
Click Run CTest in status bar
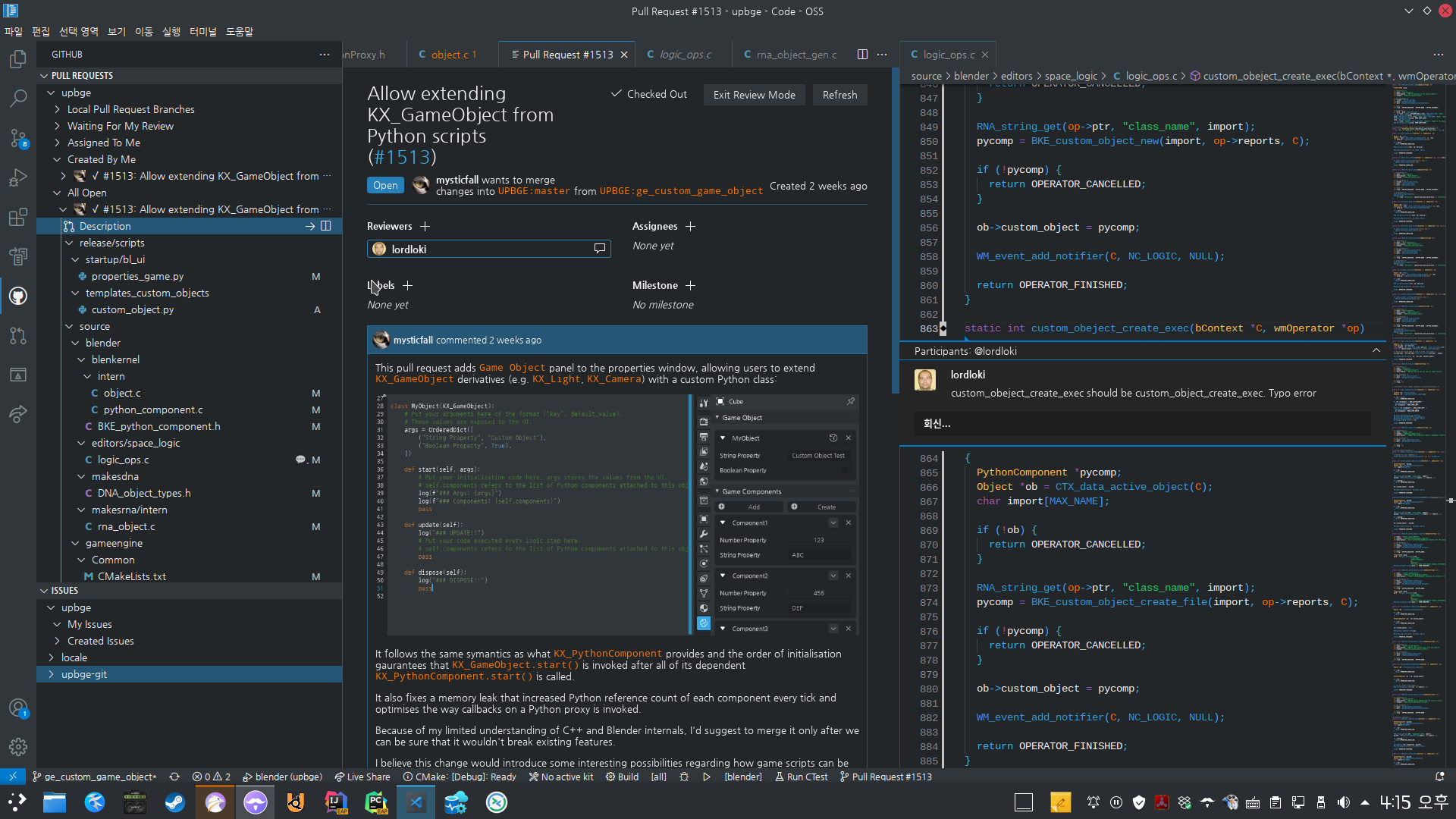pos(802,777)
